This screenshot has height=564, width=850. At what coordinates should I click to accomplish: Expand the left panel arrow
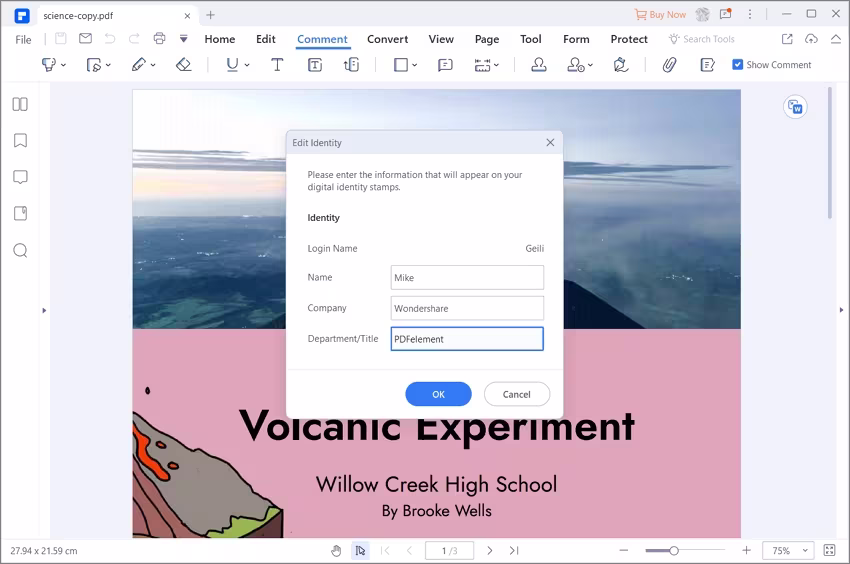click(x=44, y=311)
